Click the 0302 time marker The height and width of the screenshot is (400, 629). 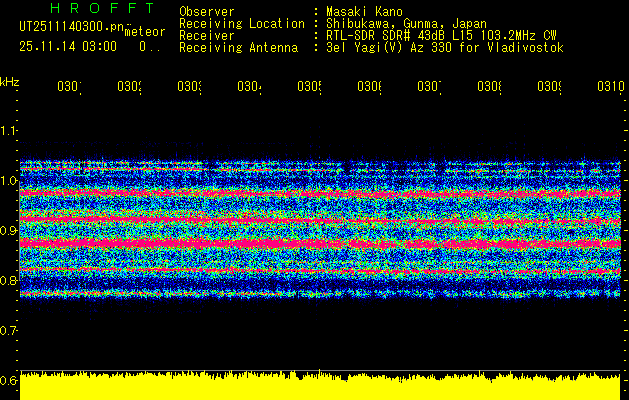[129, 86]
